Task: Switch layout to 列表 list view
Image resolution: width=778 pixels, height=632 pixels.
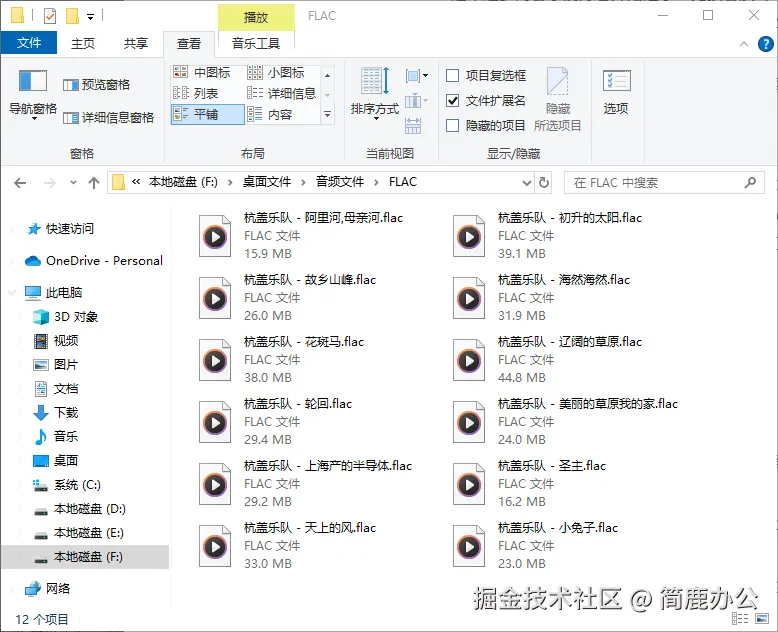Action: pos(195,93)
